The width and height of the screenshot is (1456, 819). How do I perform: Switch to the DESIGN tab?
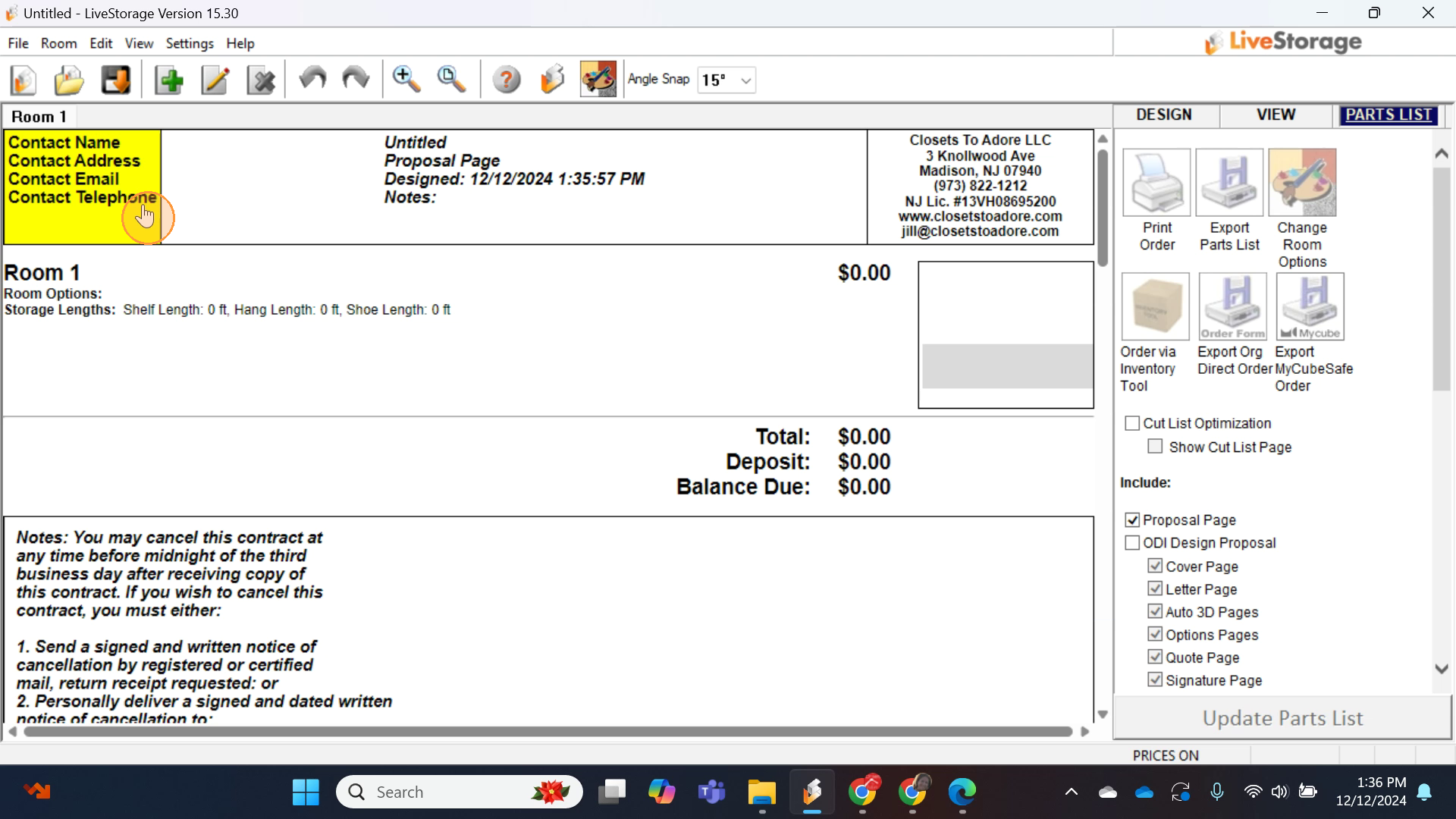pyautogui.click(x=1163, y=115)
